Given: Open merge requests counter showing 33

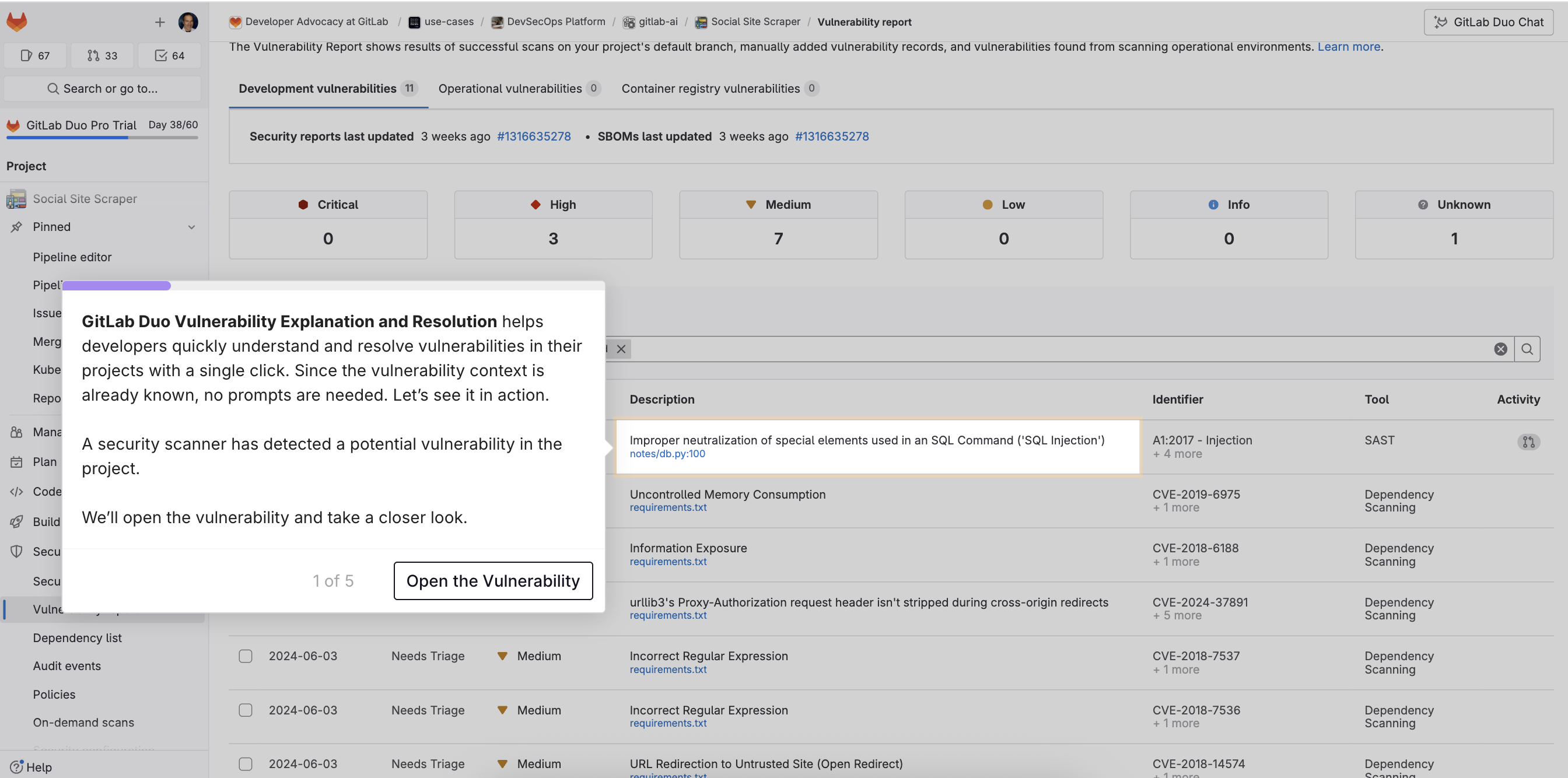Looking at the screenshot, I should 102,55.
